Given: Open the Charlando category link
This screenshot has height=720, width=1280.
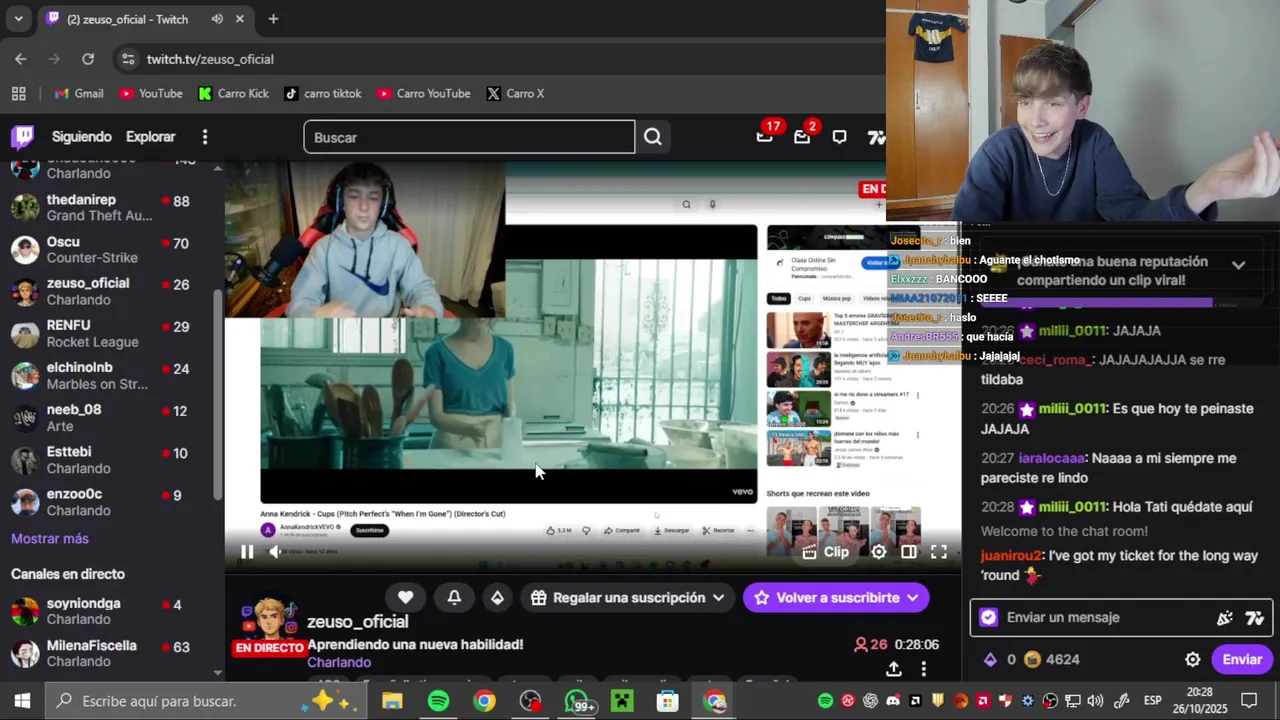Looking at the screenshot, I should point(339,662).
